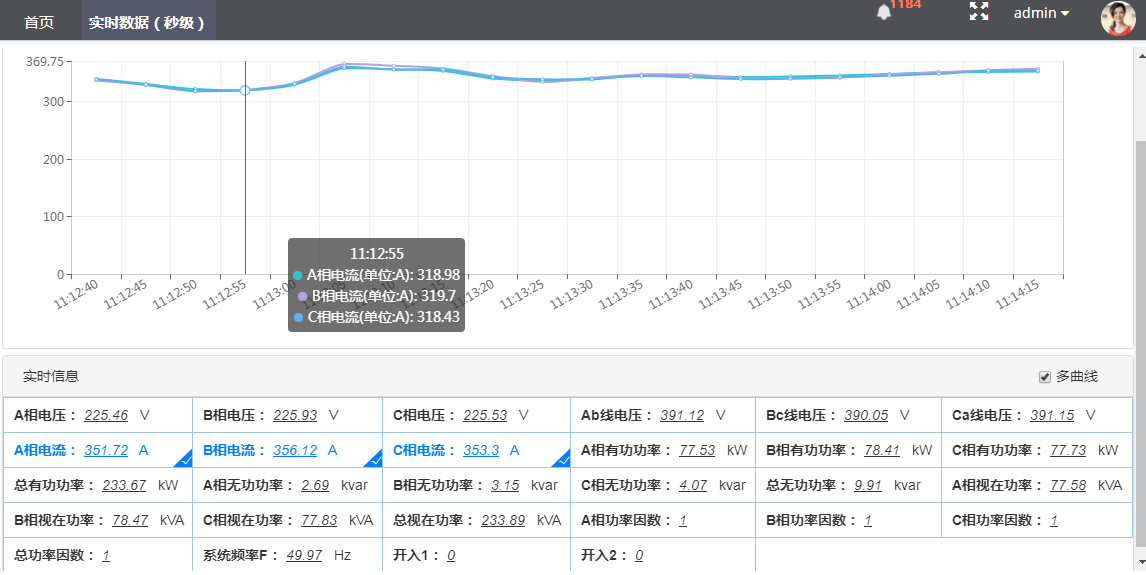Click checkmark badge on A相电流 cell
The width and height of the screenshot is (1146, 575).
[x=183, y=459]
